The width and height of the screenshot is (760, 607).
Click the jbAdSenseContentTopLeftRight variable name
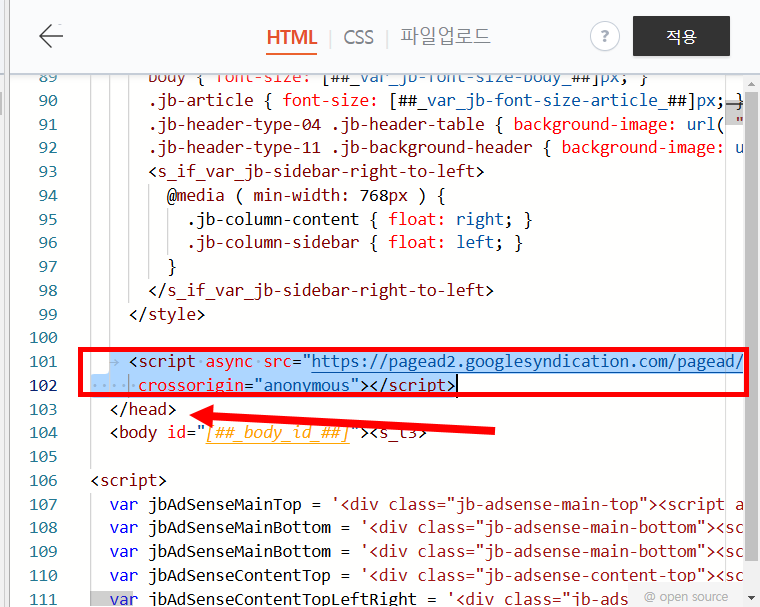pos(283,599)
